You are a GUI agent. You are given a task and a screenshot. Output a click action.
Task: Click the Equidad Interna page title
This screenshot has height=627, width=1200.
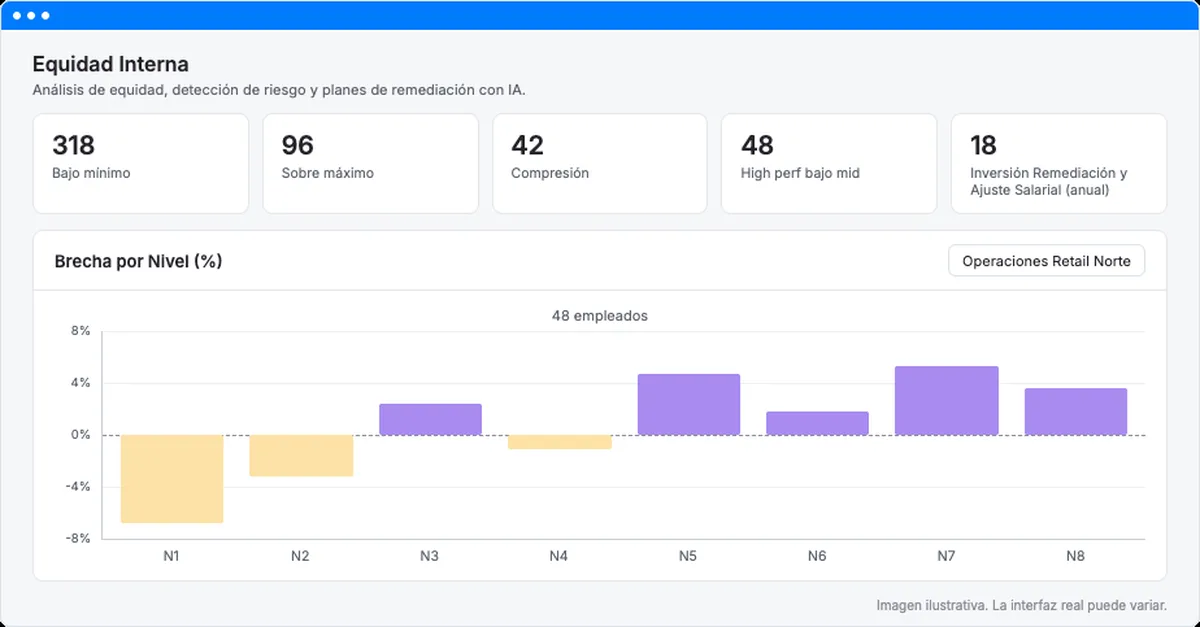(x=111, y=64)
